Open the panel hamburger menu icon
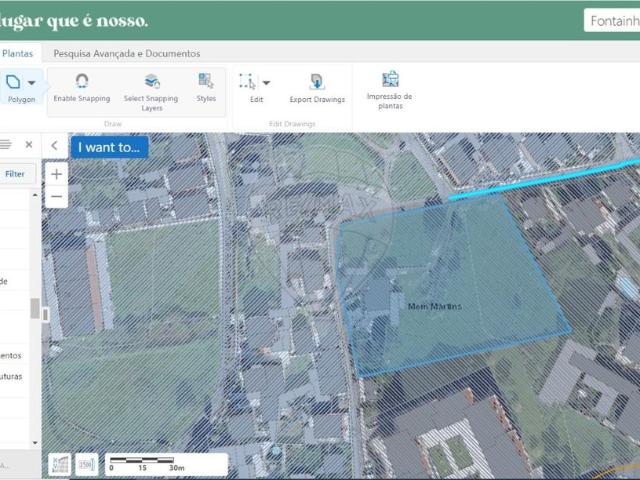The width and height of the screenshot is (640, 480). [5, 144]
